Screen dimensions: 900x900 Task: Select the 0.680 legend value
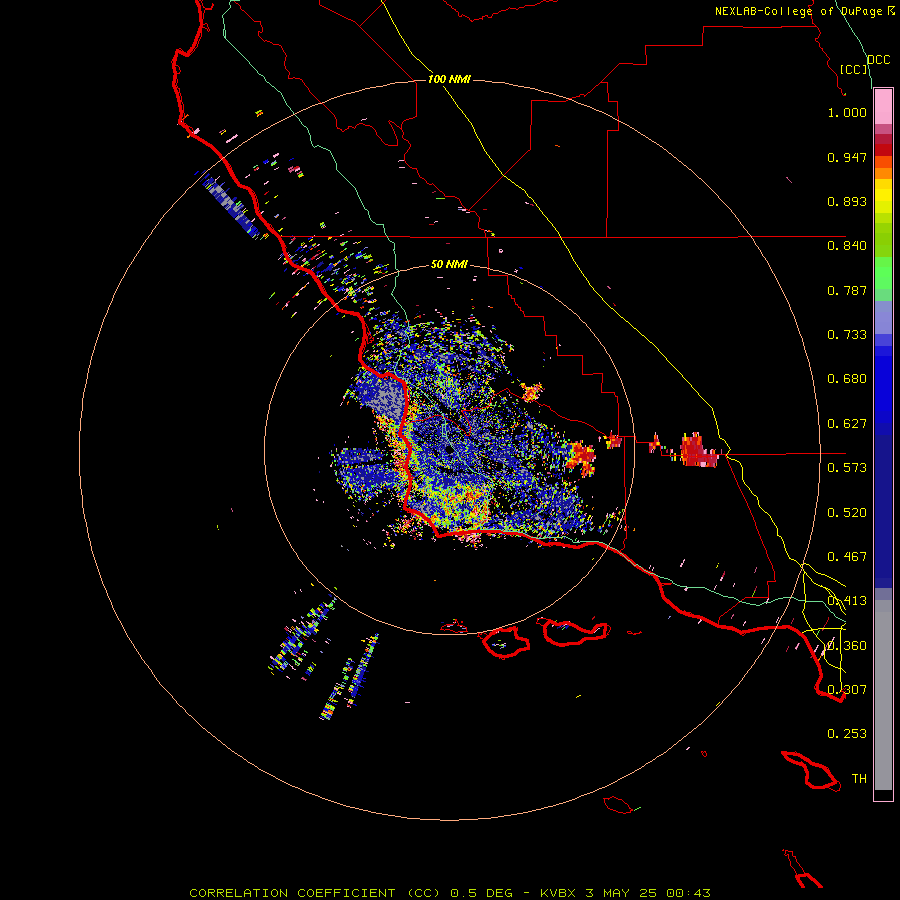(x=847, y=379)
